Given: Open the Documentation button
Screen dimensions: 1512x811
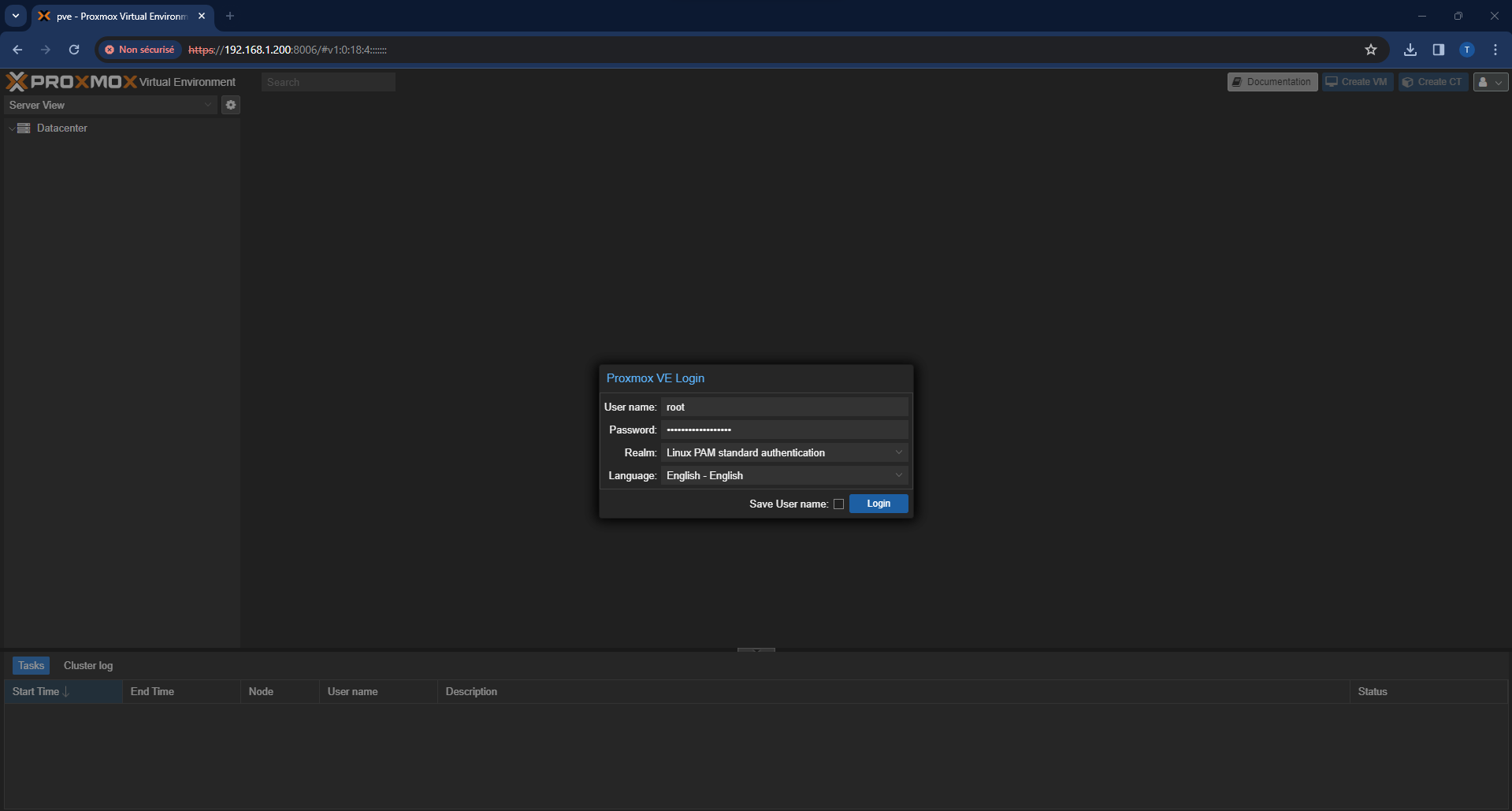Looking at the screenshot, I should click(1272, 82).
